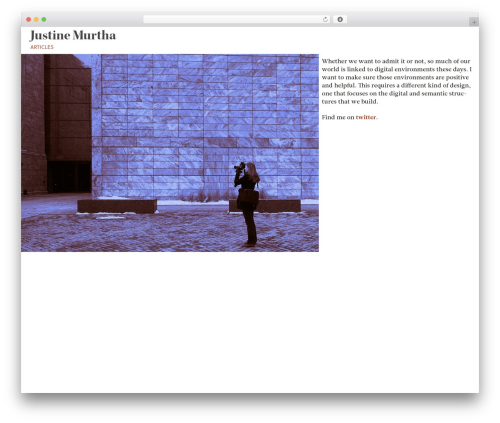Click the photographer photo image
The height and width of the screenshot is (423, 500).
[x=170, y=153]
